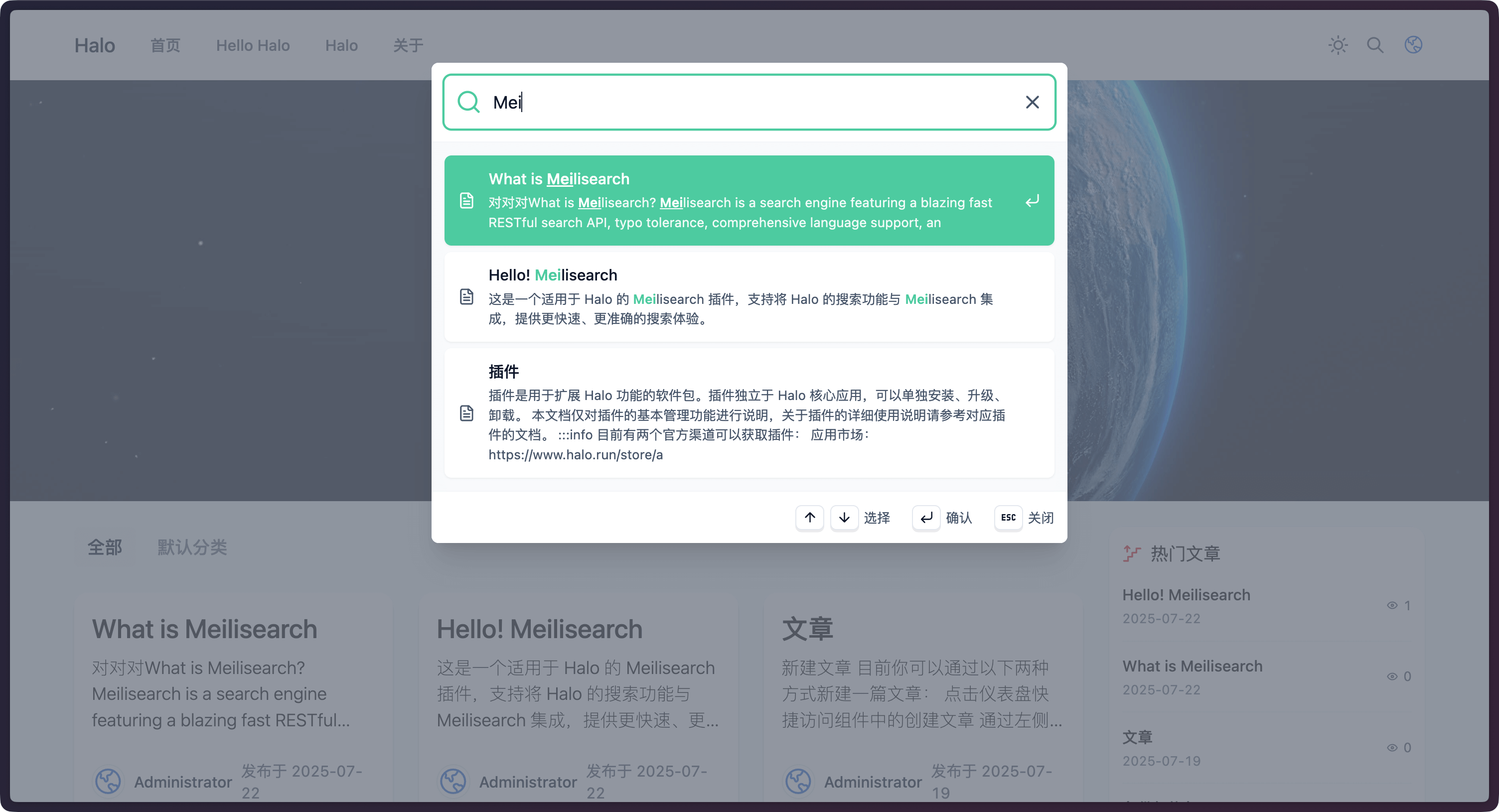Click the ESC close key badge
Image resolution: width=1499 pixels, height=812 pixels.
[1008, 518]
